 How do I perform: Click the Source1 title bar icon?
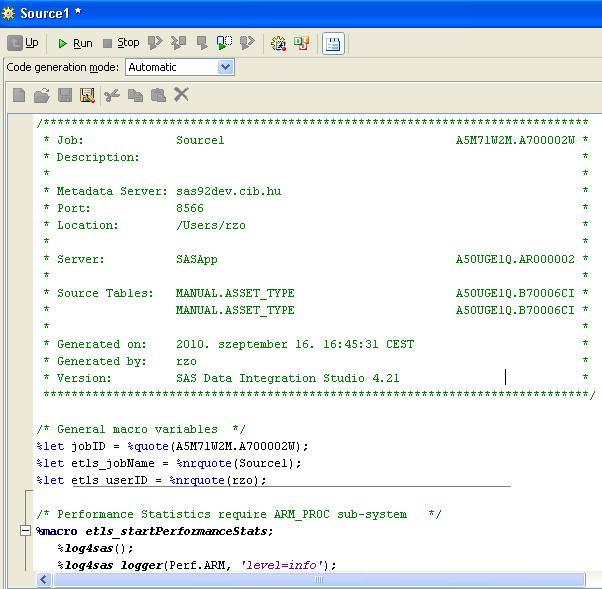(x=8, y=13)
